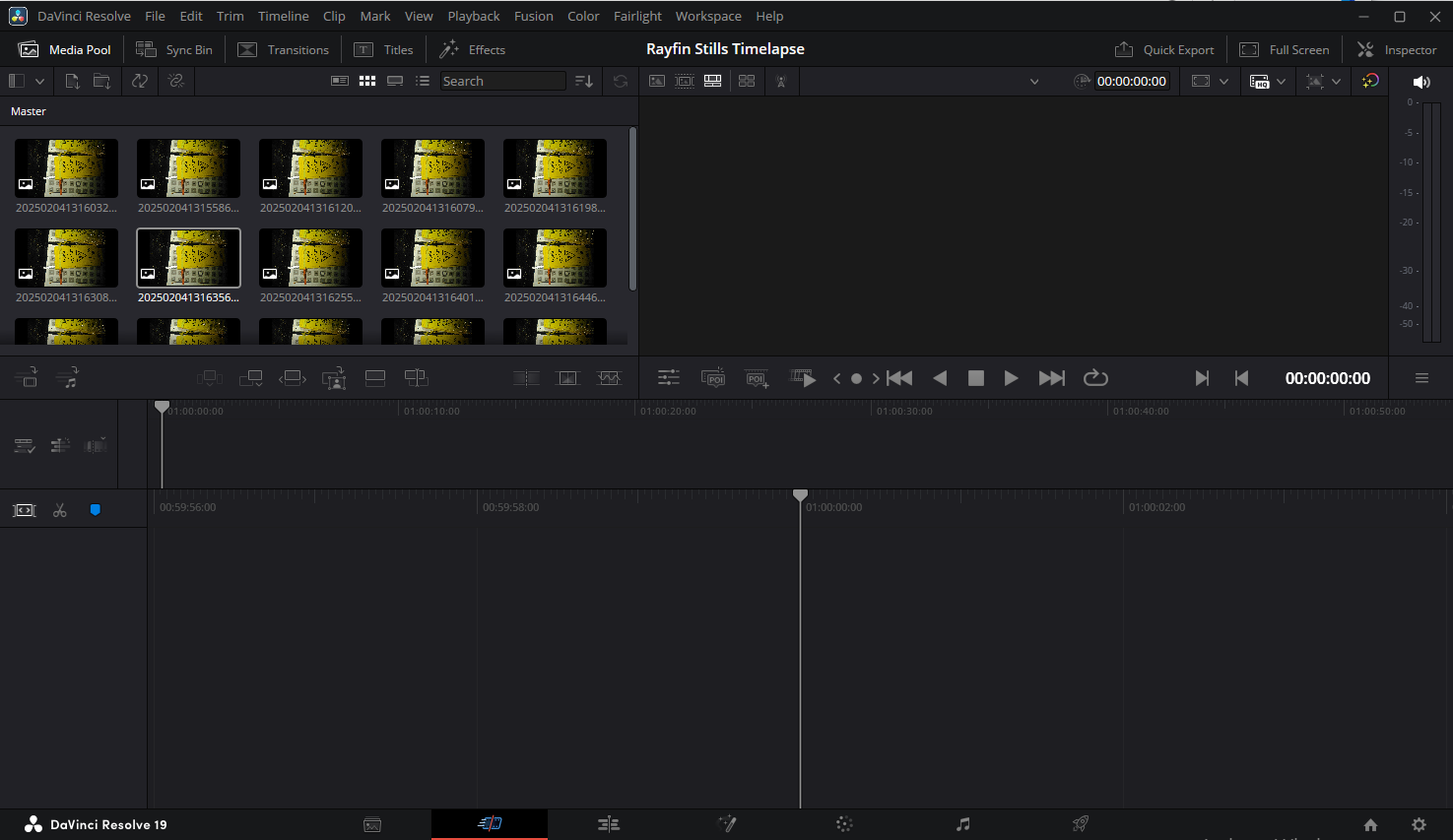Open the Workspace menu
The height and width of the screenshot is (840, 1453).
[x=707, y=16]
